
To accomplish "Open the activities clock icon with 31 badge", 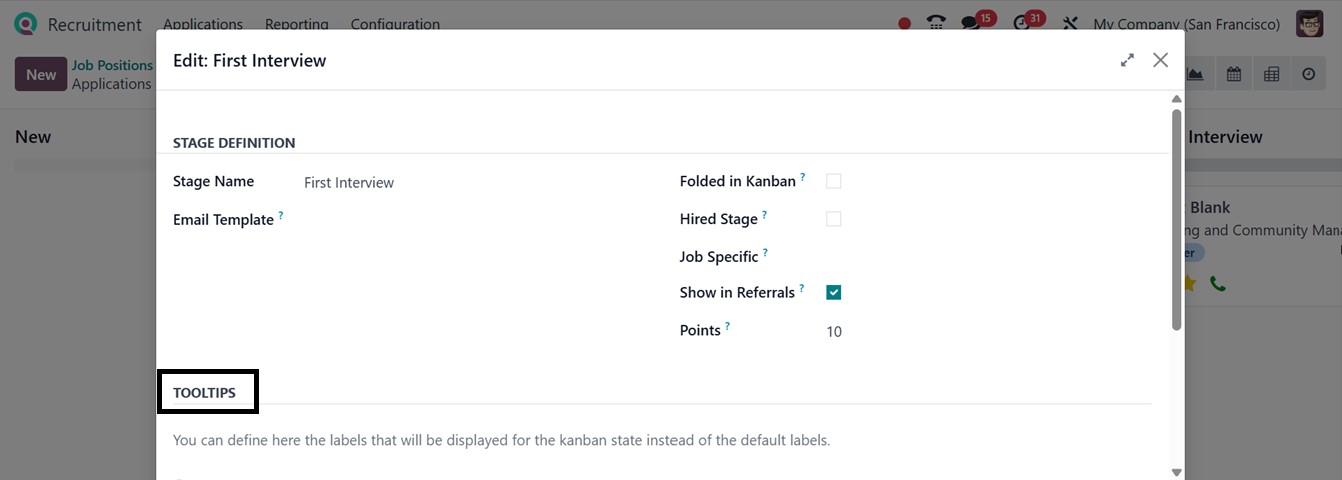I will point(1022,23).
